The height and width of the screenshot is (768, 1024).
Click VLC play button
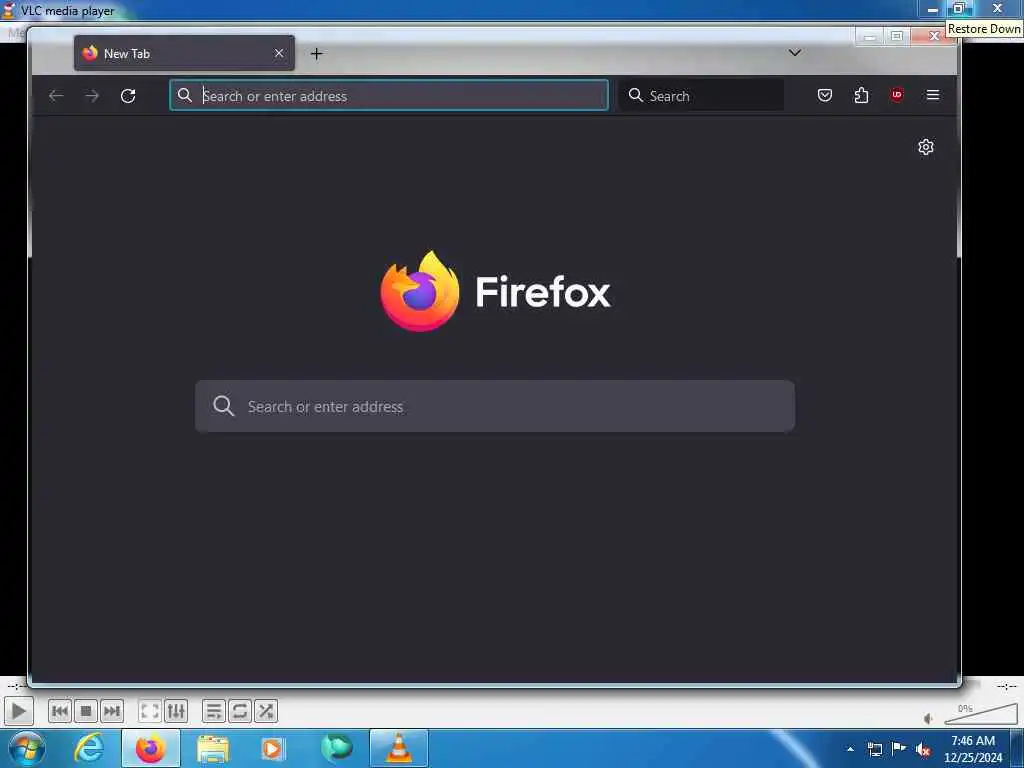click(x=18, y=711)
